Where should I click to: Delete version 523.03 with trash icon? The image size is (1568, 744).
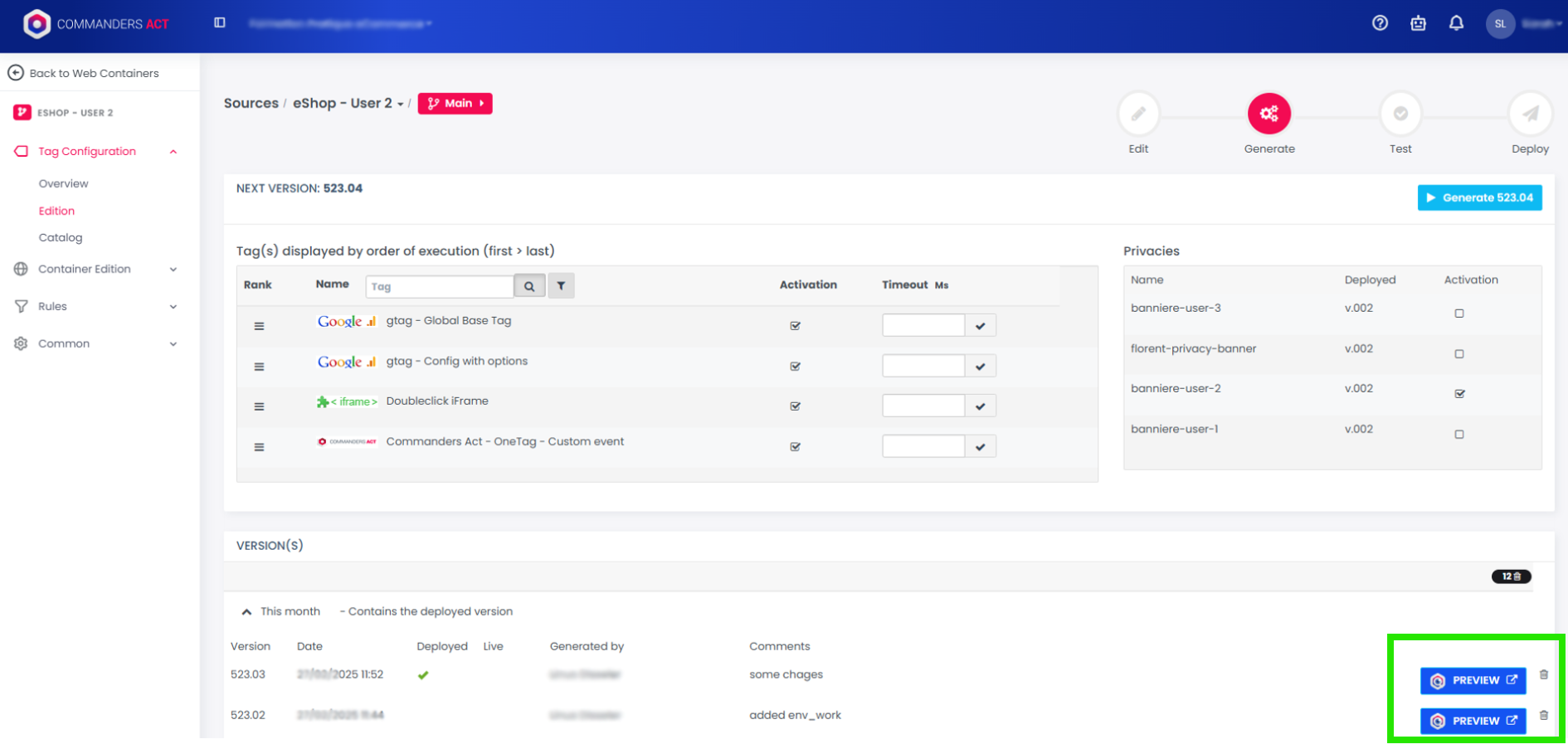tap(1544, 675)
